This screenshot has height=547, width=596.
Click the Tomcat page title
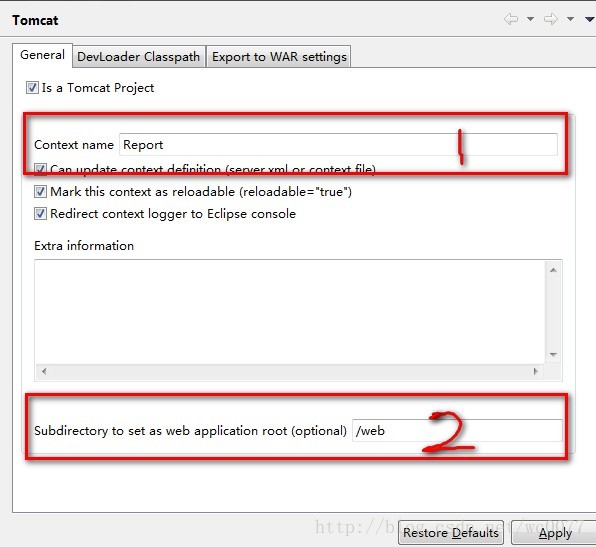35,20
